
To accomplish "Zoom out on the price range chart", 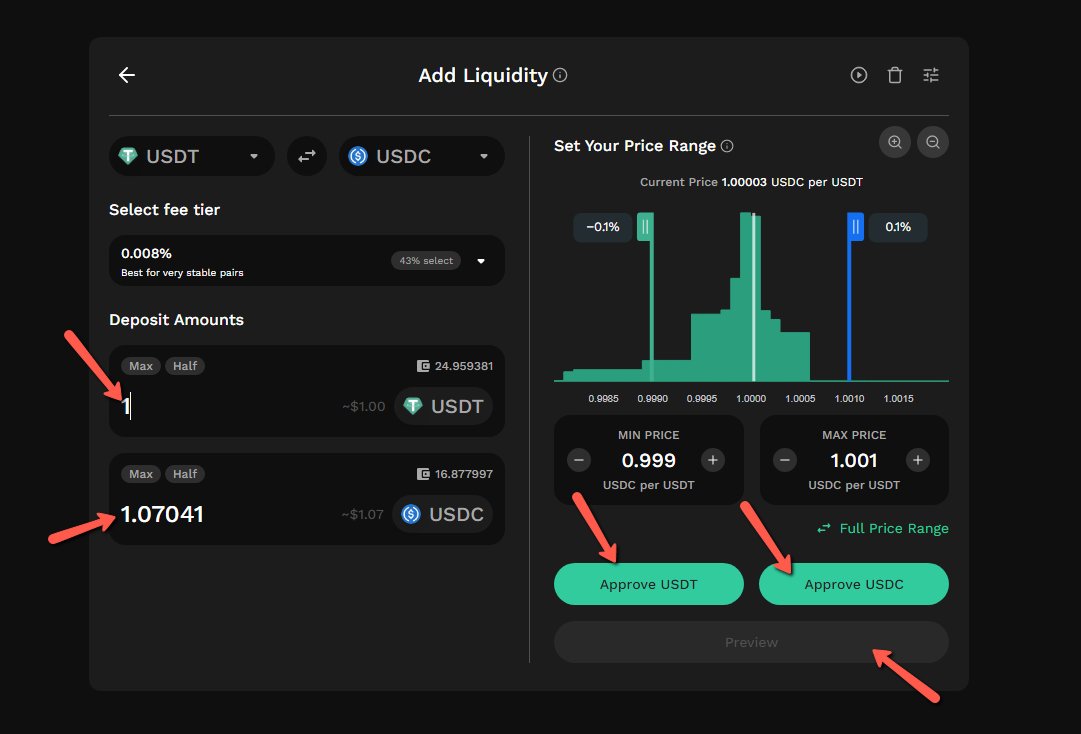I will point(933,142).
